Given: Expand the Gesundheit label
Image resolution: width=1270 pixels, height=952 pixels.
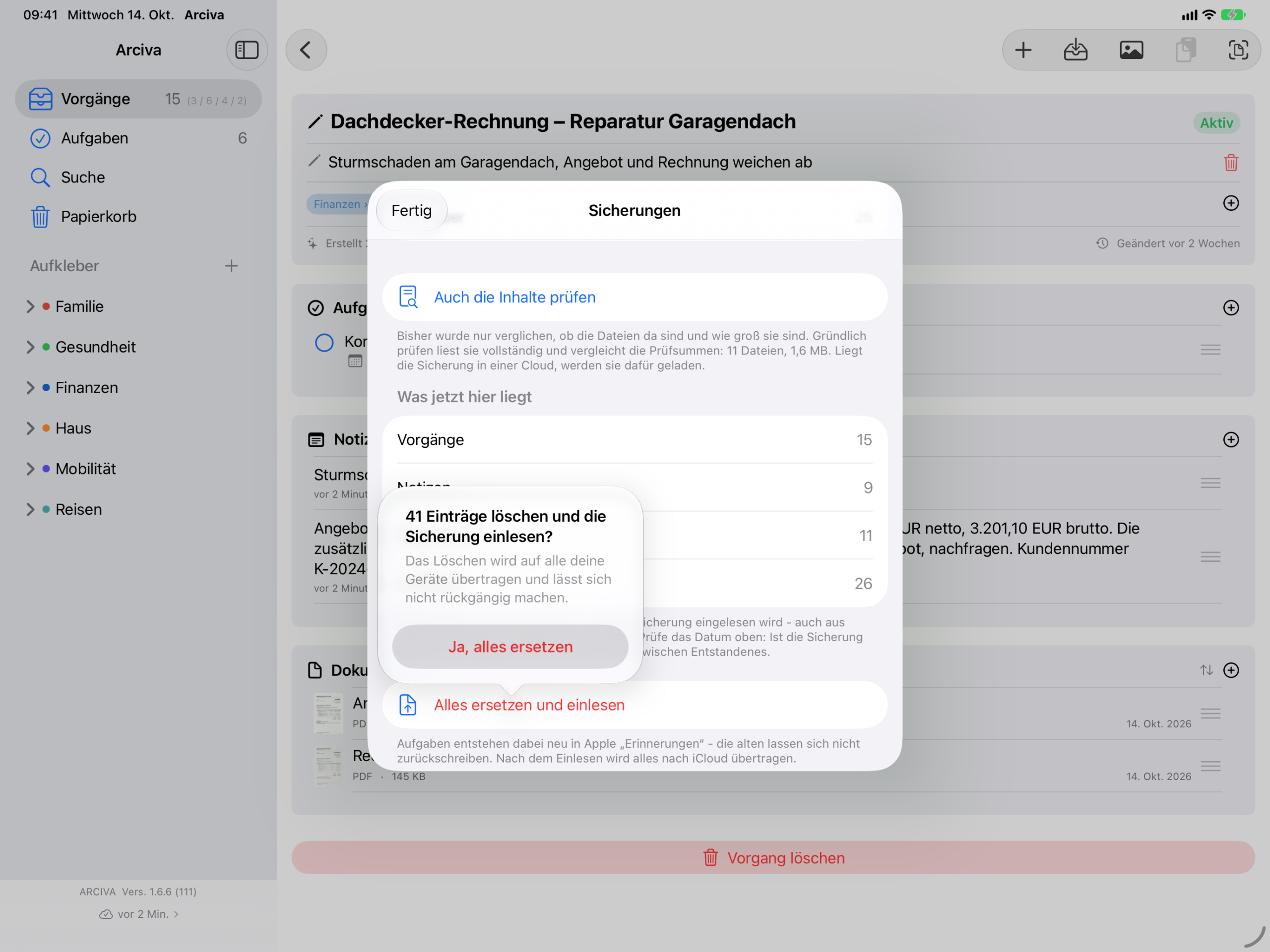Looking at the screenshot, I should pos(30,347).
